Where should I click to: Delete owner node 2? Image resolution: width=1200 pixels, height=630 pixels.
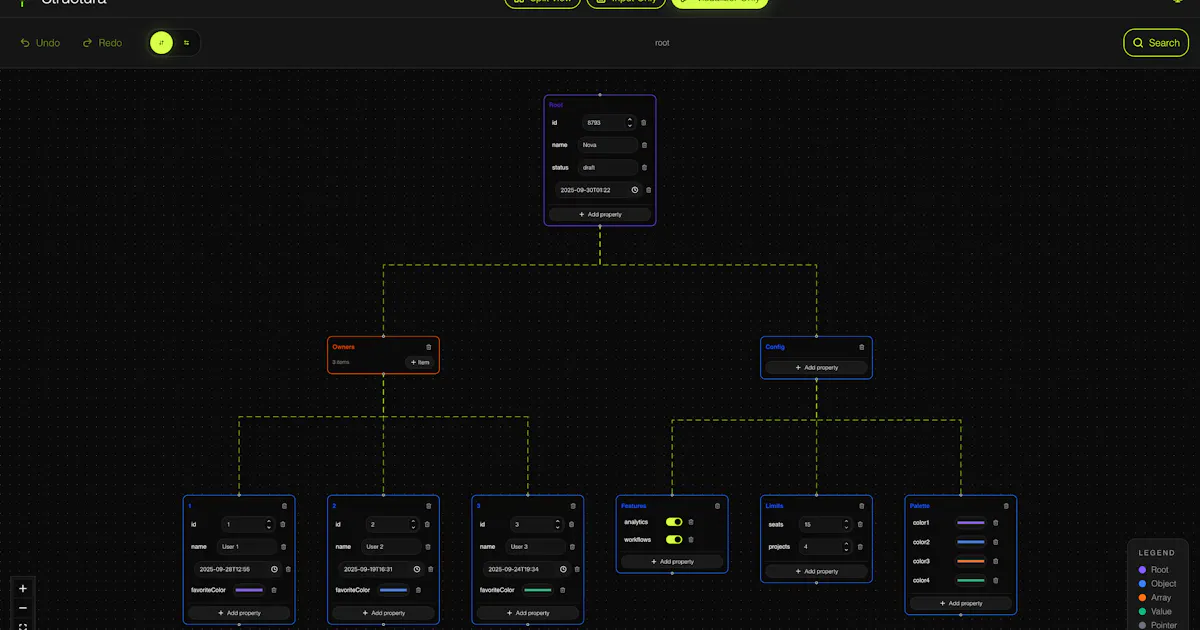click(x=429, y=506)
